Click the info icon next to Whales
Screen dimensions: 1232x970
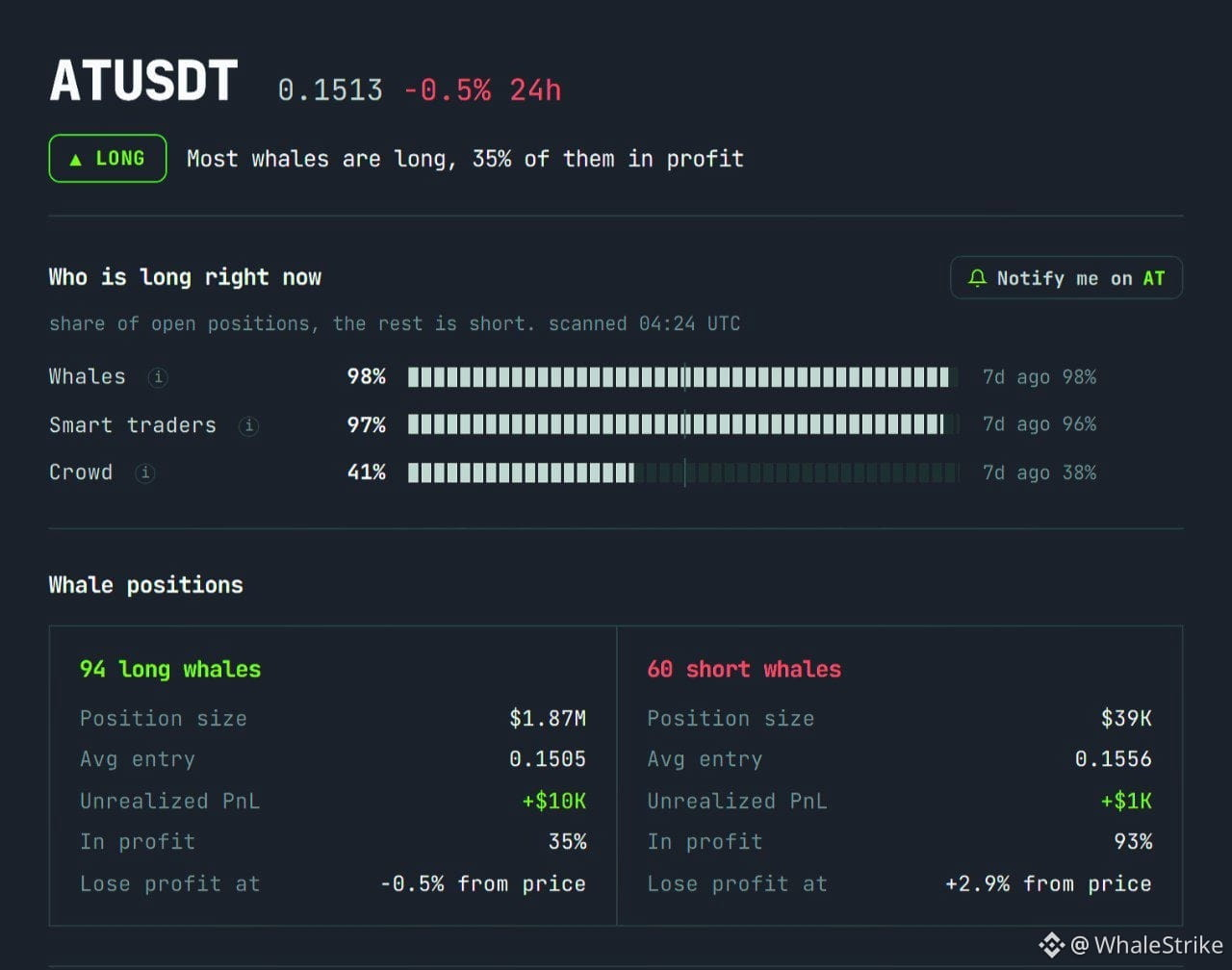(x=158, y=377)
